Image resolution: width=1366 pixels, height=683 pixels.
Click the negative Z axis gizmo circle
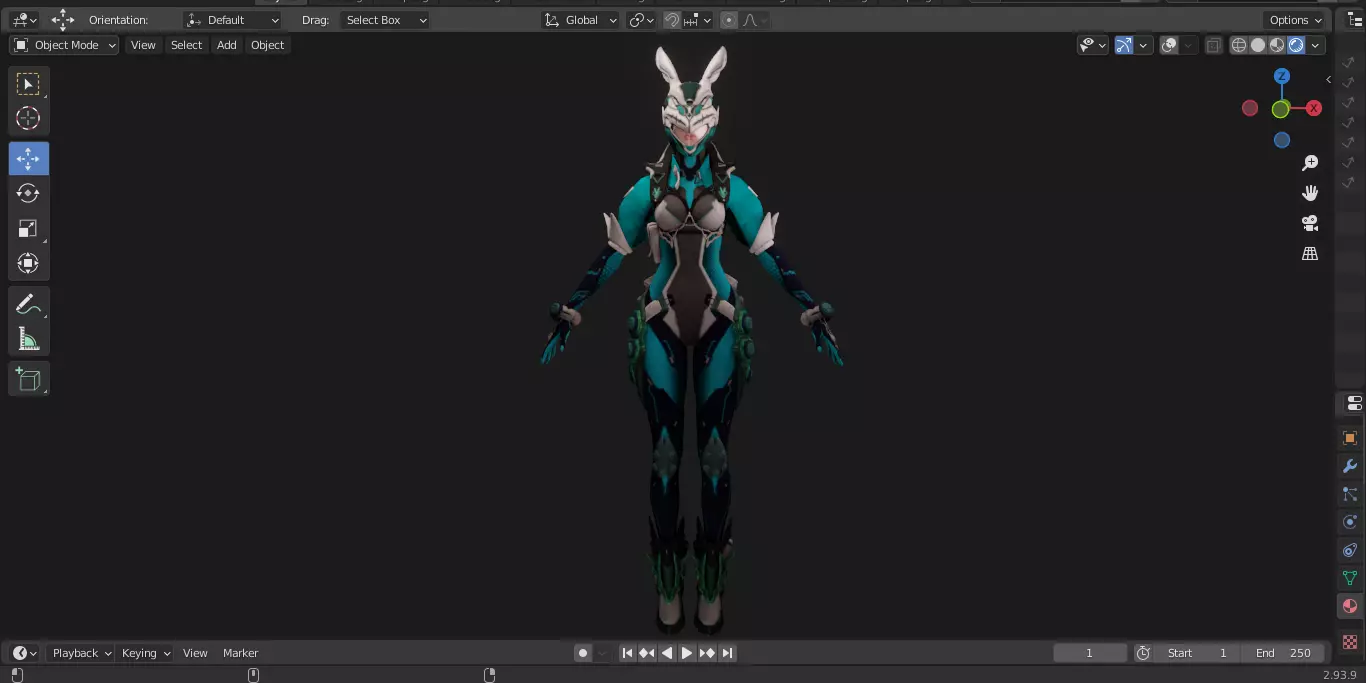[1282, 140]
